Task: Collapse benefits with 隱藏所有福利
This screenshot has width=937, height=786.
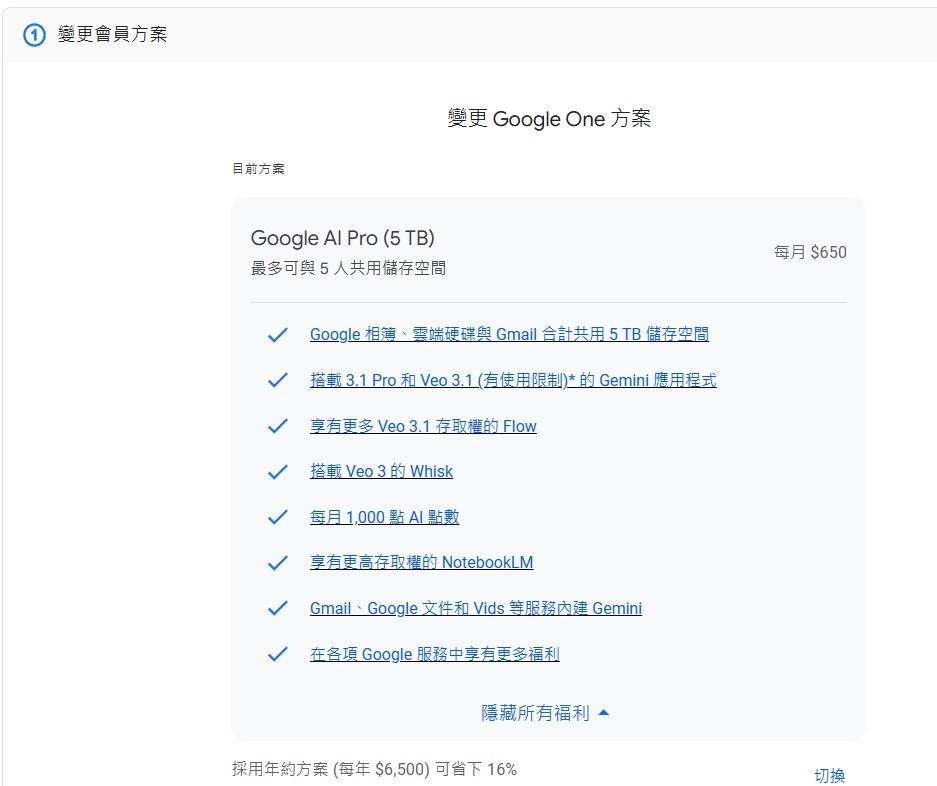Action: point(546,713)
